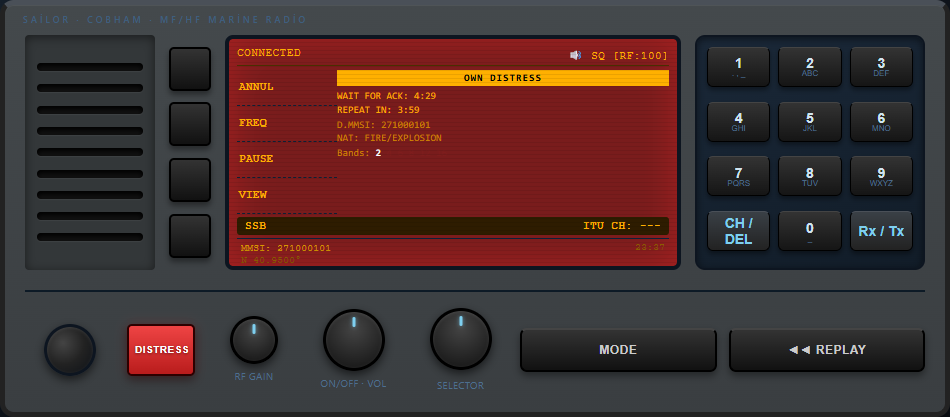Click the MMSI: 271000101 footer text
This screenshot has height=417, width=950.
click(286, 248)
